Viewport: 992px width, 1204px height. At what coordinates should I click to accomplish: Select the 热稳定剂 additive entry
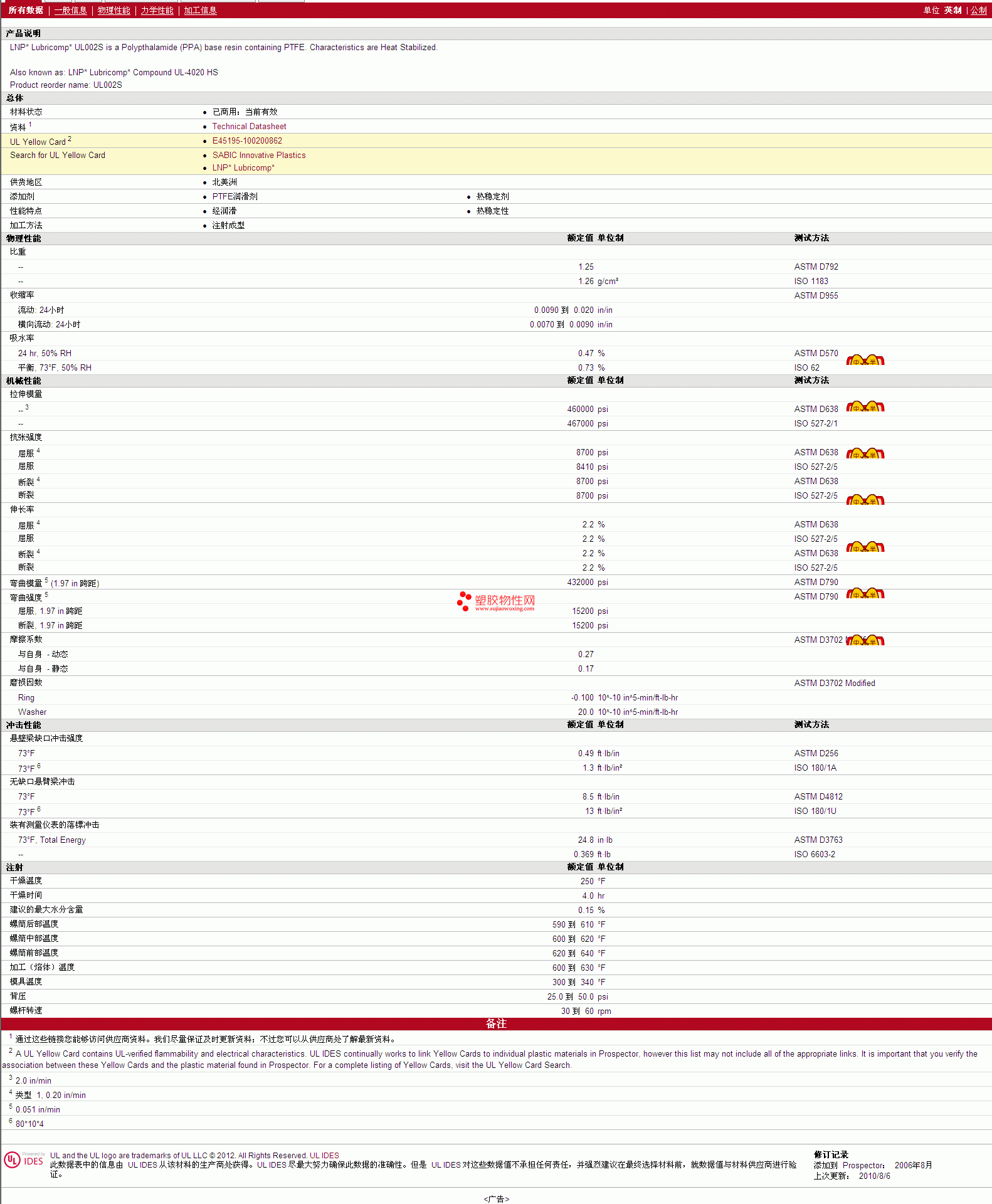pos(492,196)
